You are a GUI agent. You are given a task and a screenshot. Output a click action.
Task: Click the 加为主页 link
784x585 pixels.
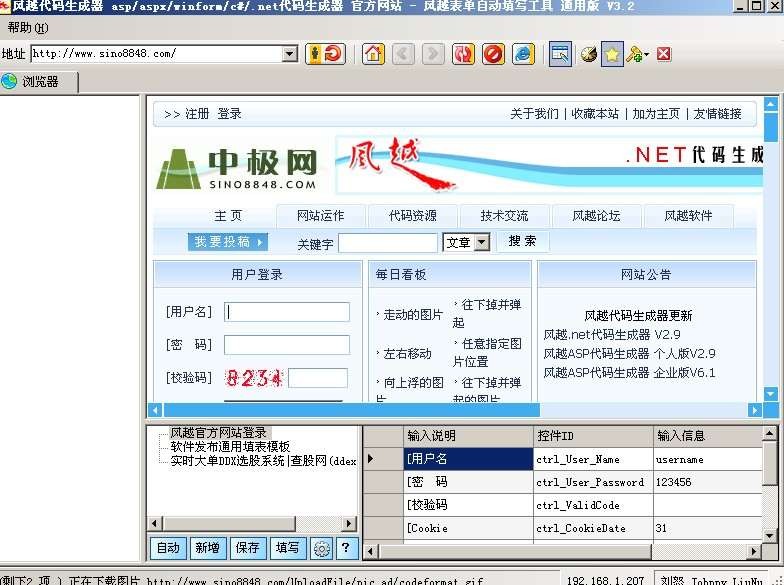(656, 114)
